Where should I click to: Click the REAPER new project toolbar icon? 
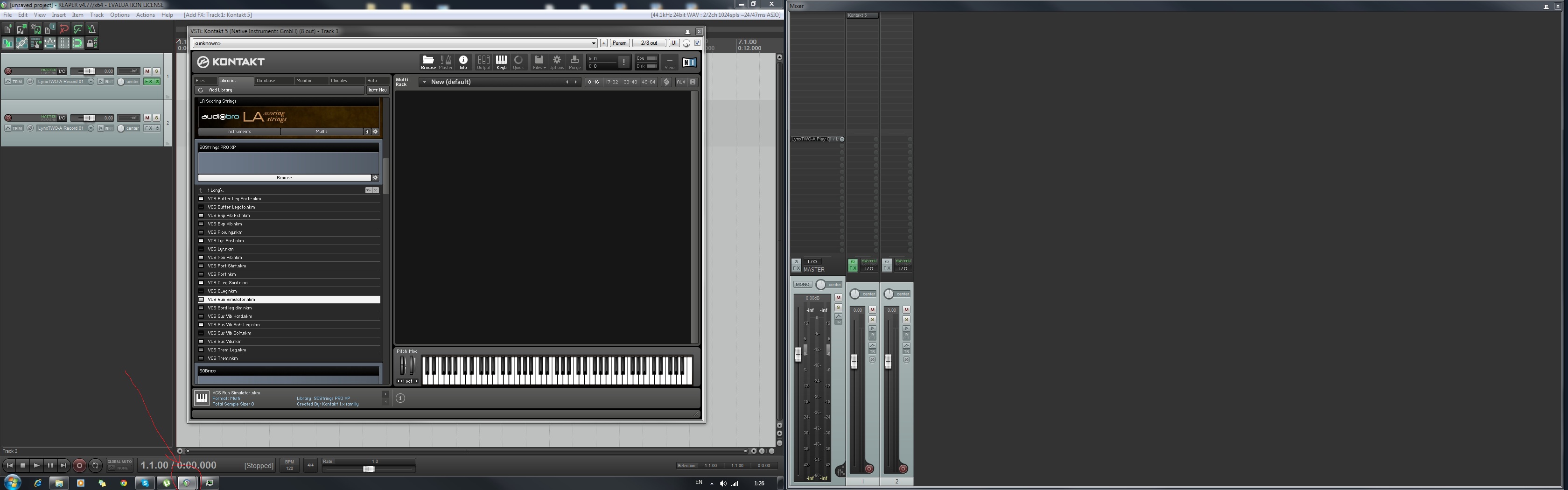(8, 29)
